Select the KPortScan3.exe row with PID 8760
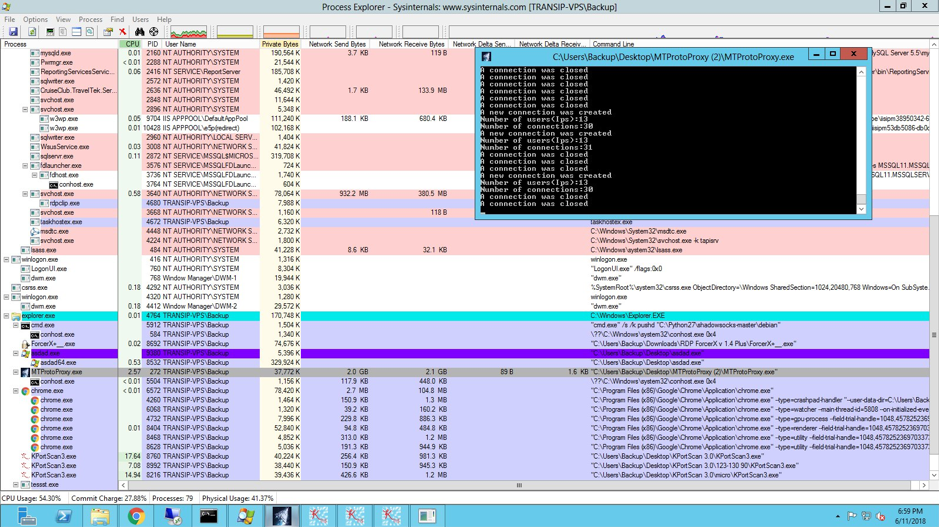Screen dimensions: 939x527 (x=464, y=456)
